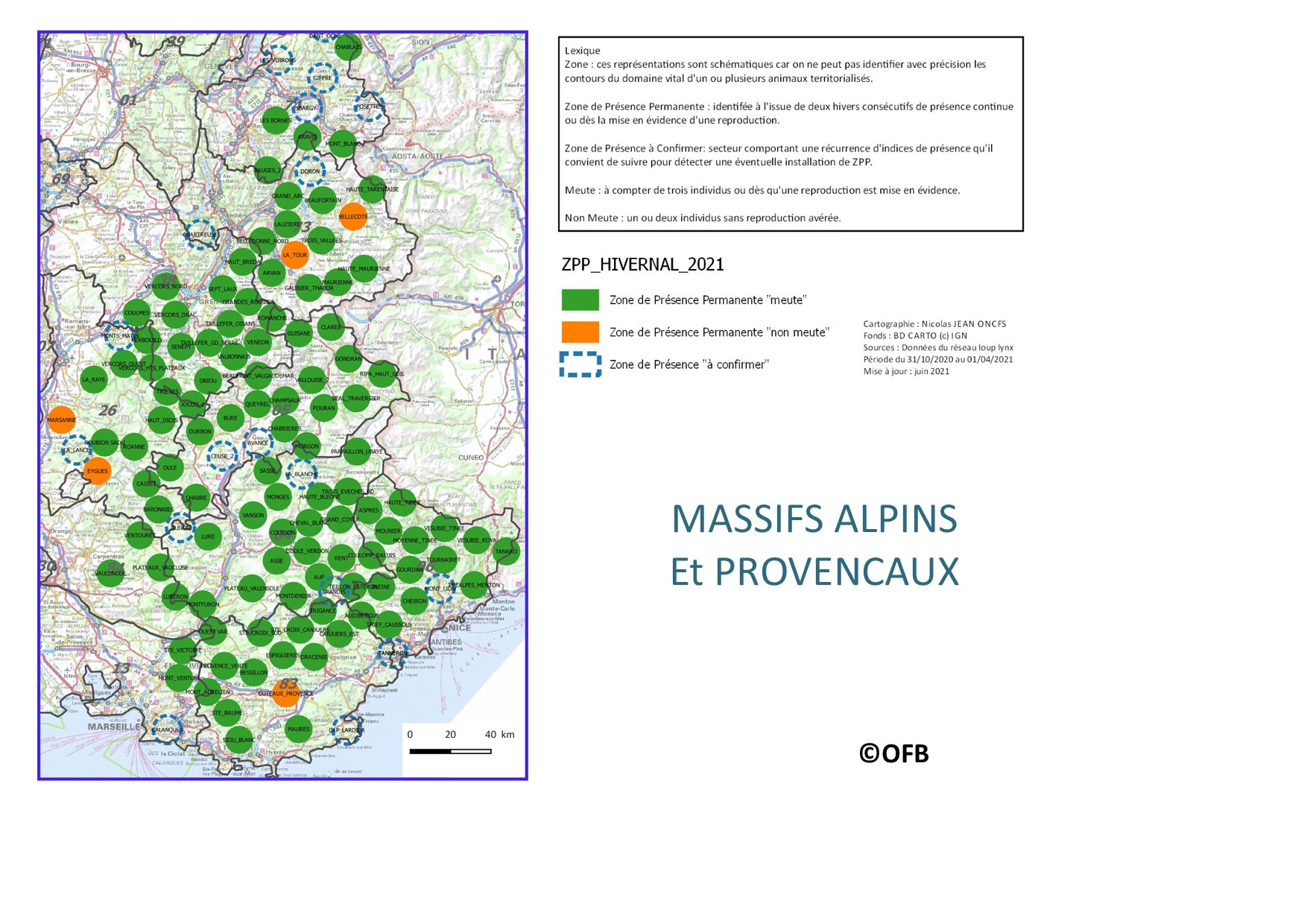Click the dashed CALANQUES zone circle

click(167, 730)
